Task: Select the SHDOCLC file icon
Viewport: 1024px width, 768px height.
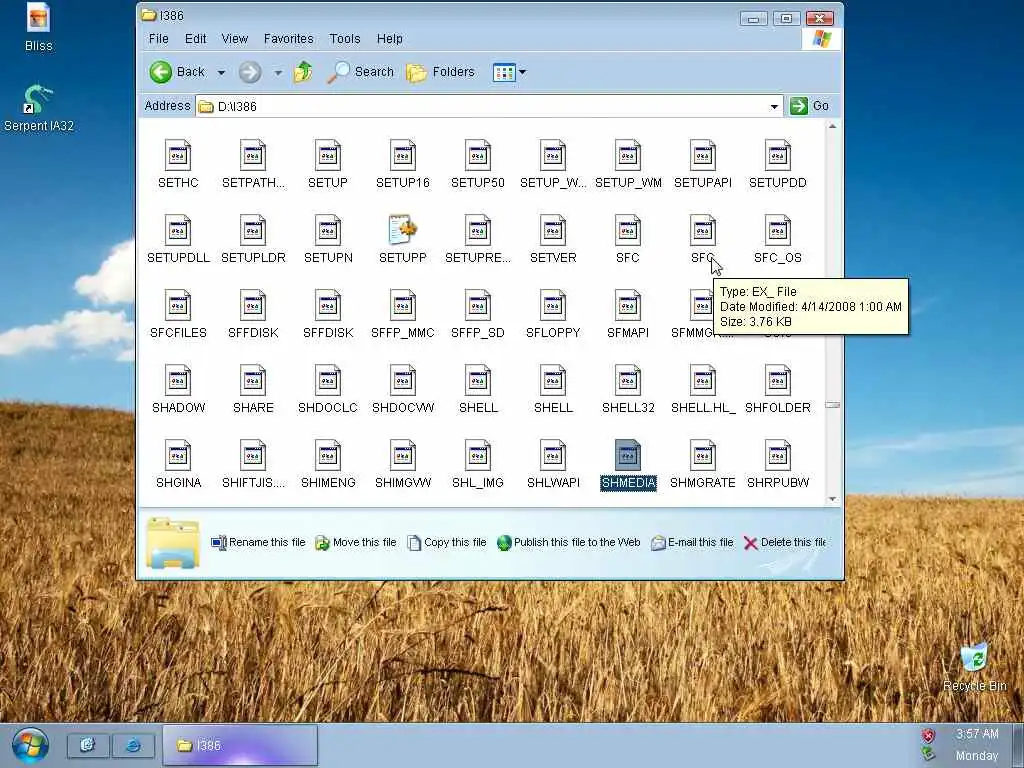Action: click(x=328, y=381)
